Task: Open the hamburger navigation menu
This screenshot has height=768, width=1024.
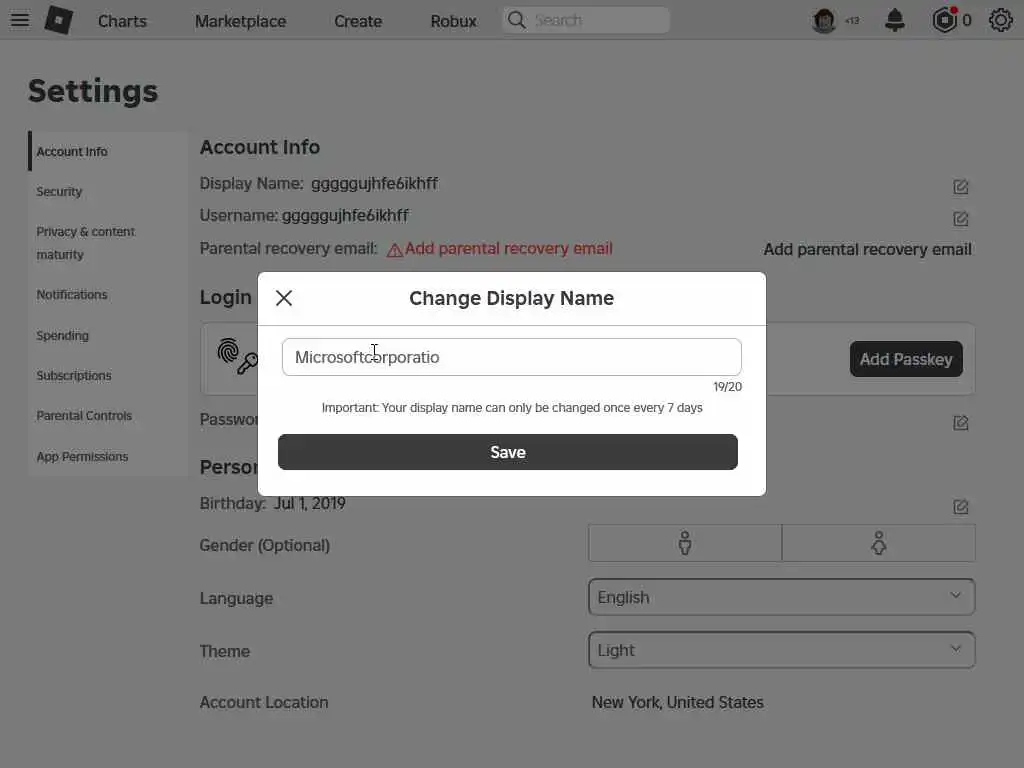Action: coord(20,20)
